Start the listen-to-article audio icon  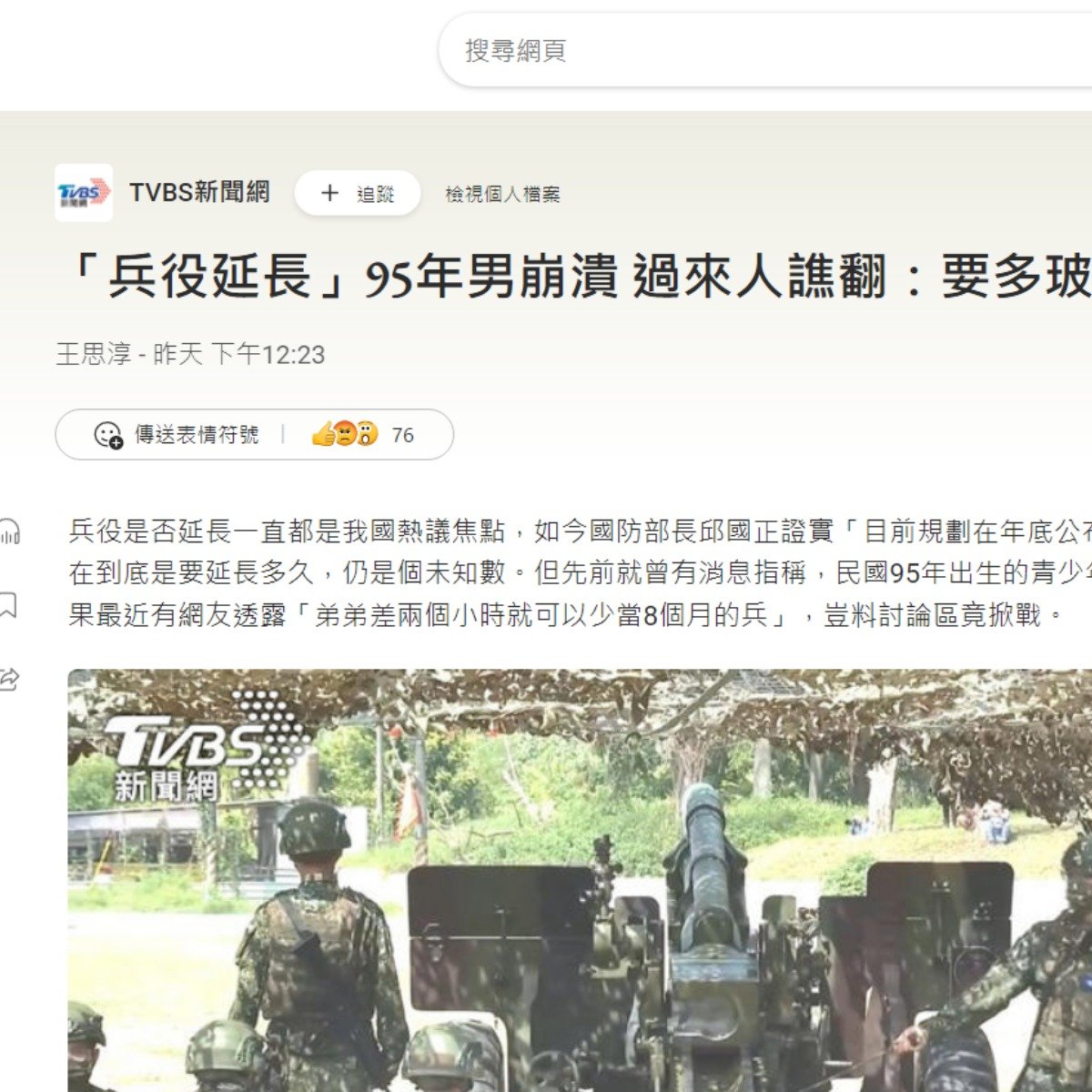(x=8, y=531)
